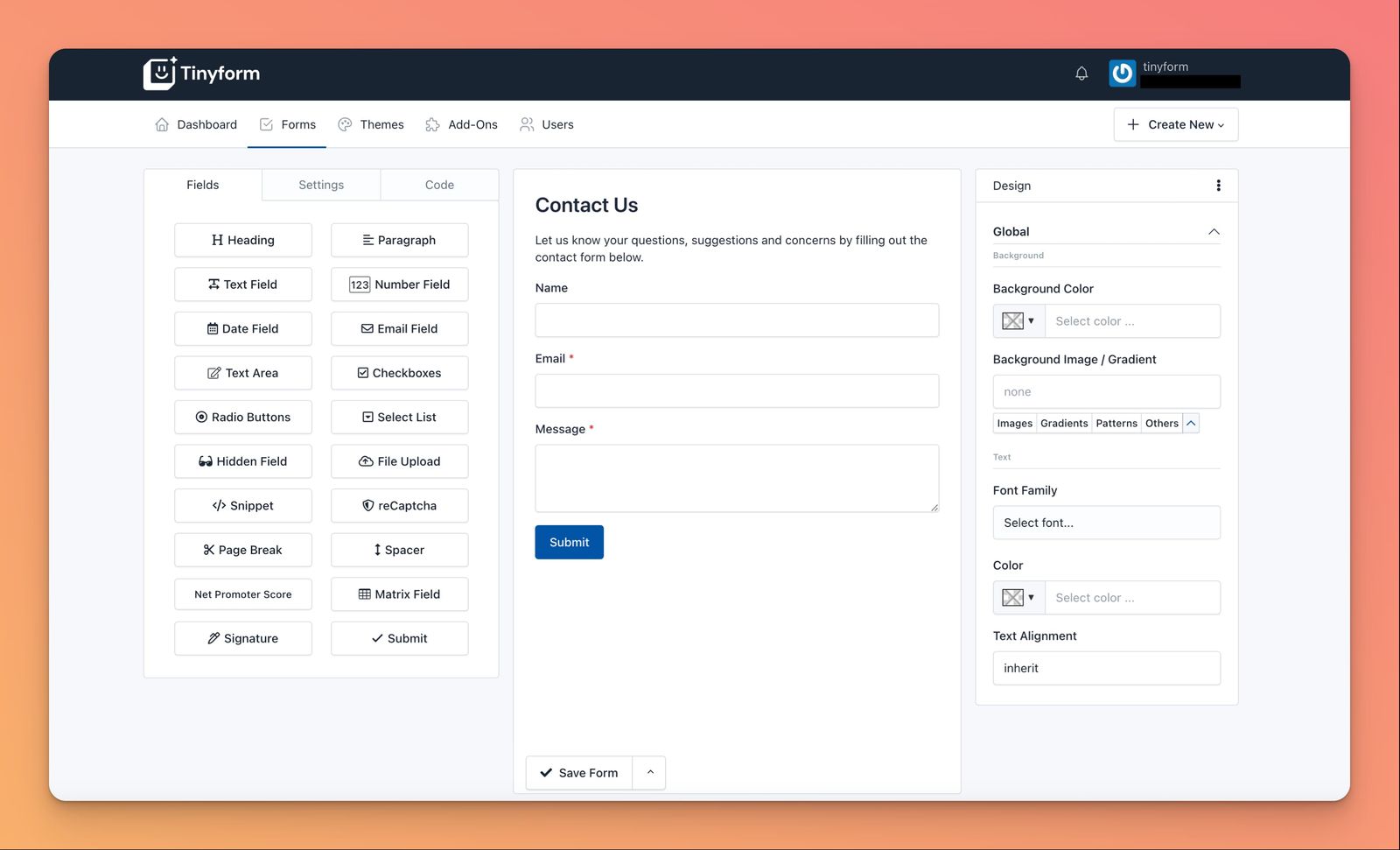1400x850 pixels.
Task: Add a reCaptcha element
Action: point(399,505)
